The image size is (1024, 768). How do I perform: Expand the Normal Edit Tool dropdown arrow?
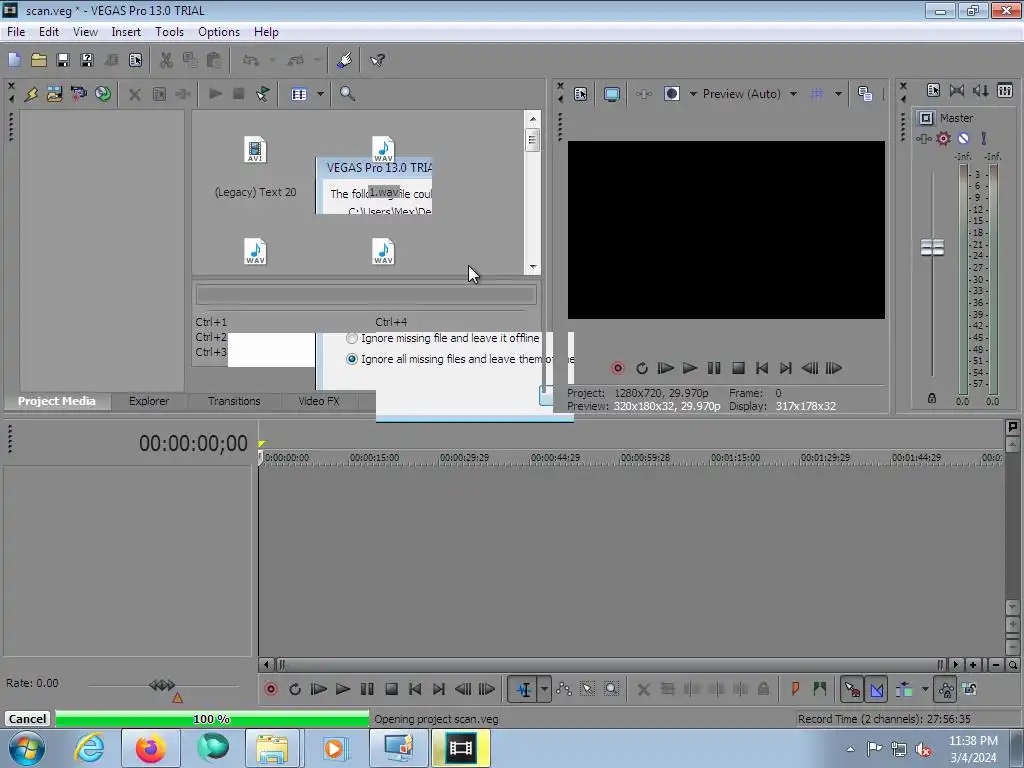pyautogui.click(x=544, y=689)
